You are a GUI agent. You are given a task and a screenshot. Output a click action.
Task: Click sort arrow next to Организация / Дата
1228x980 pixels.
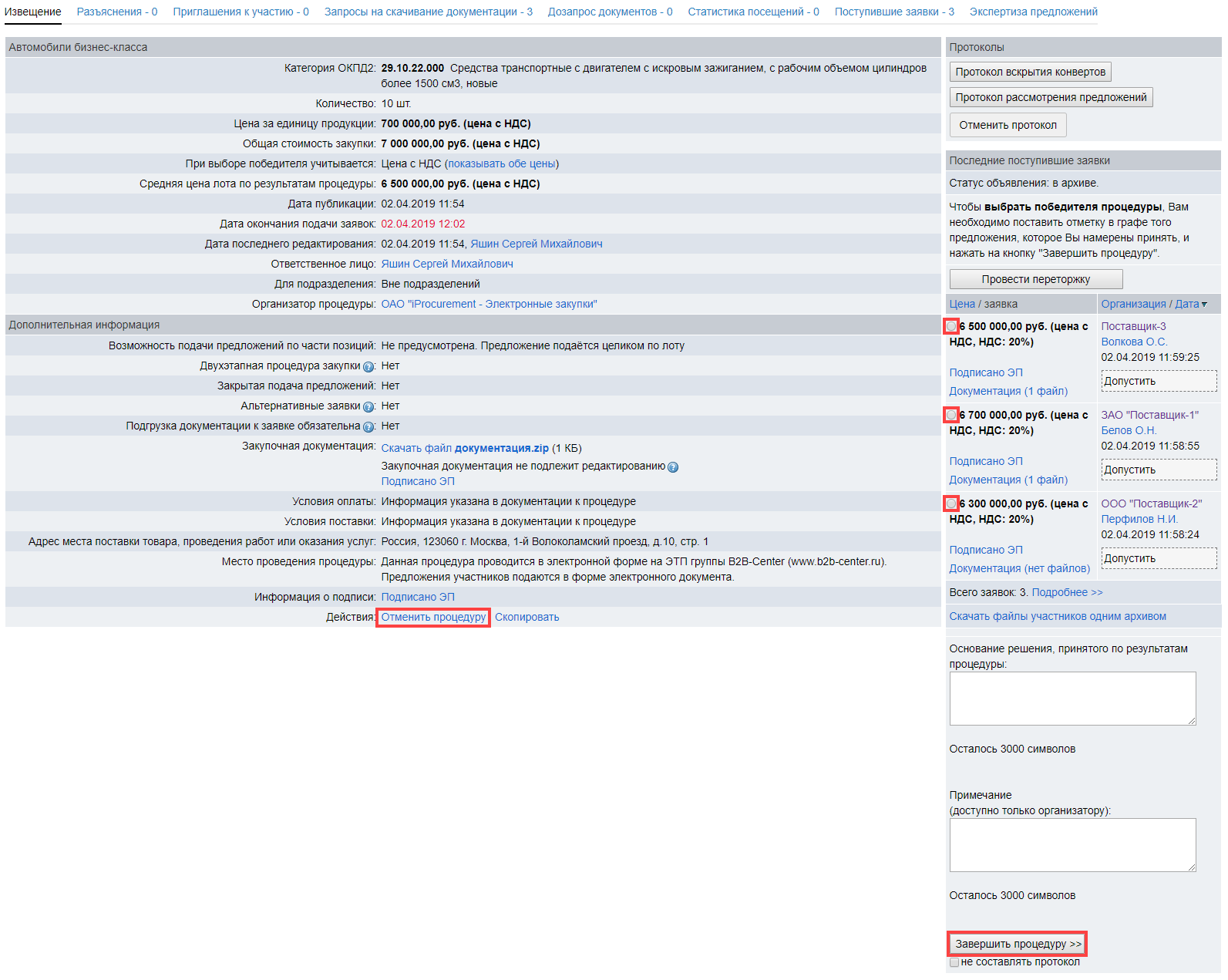pos(1204,305)
